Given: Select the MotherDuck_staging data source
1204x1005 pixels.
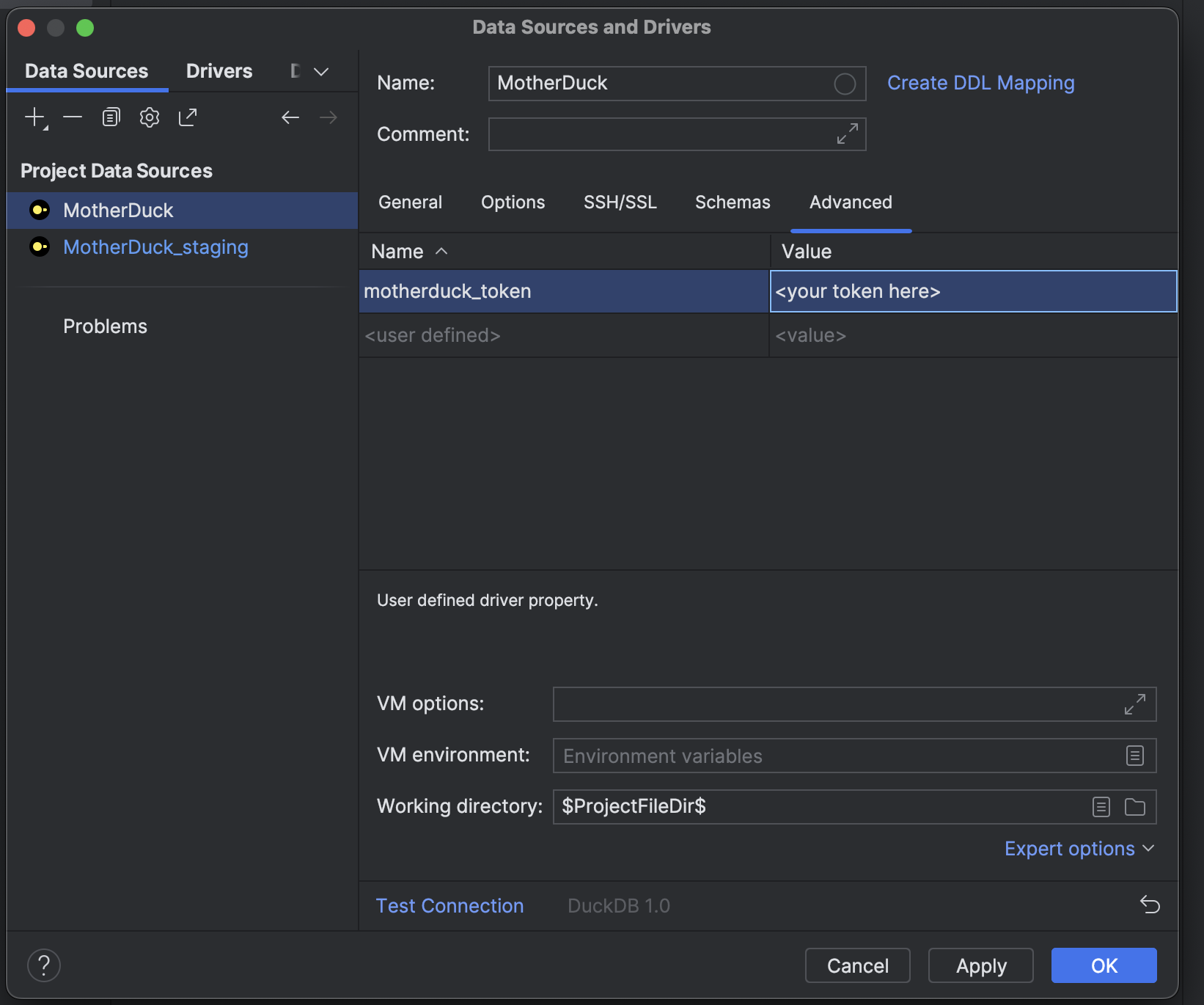Looking at the screenshot, I should click(182, 247).
